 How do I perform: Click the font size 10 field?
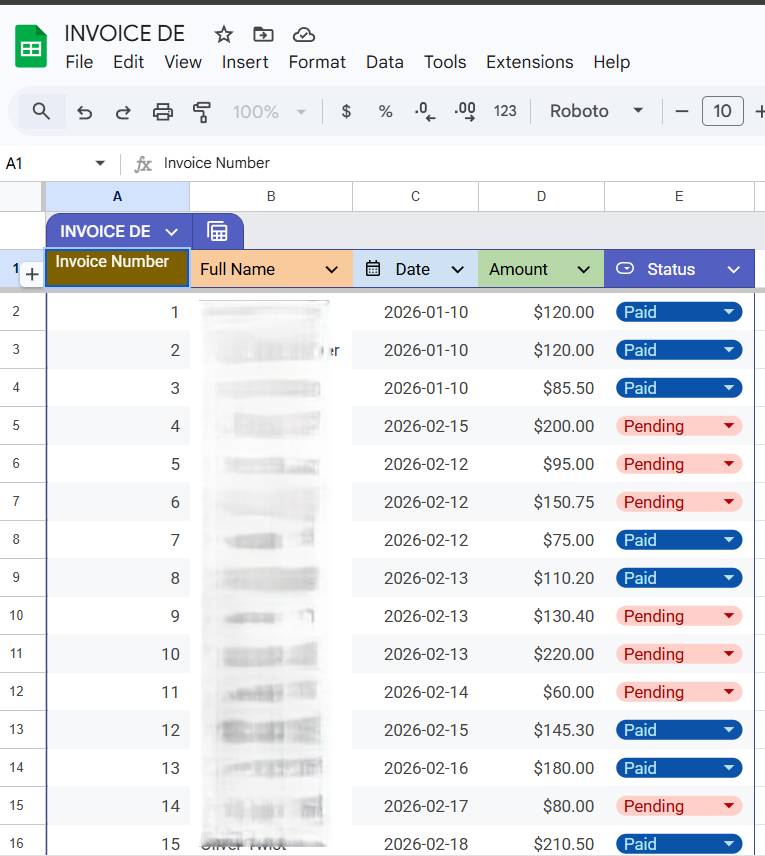point(722,111)
